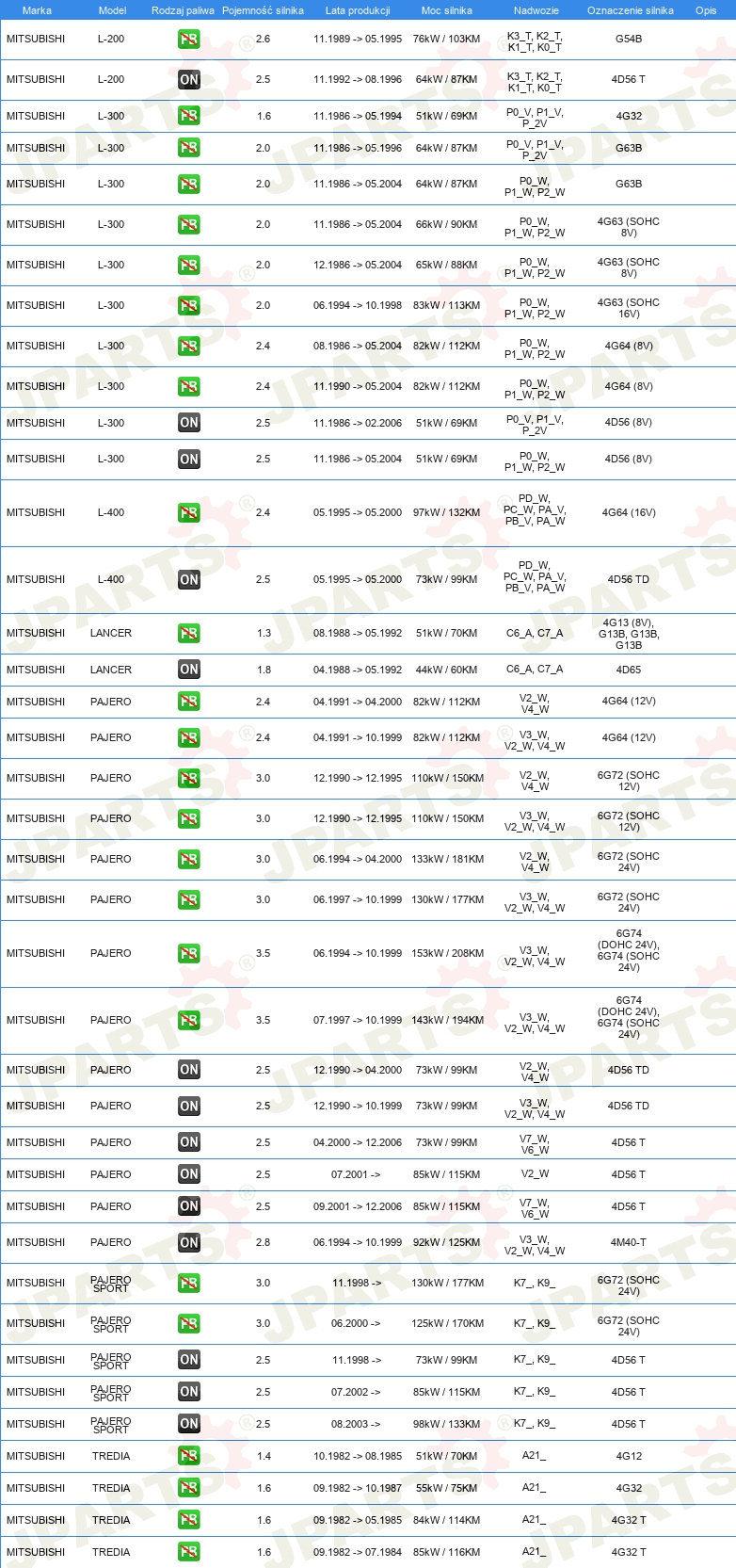The image size is (736, 1568).
Task: Click the 'Nadwozie' column header
Action: [x=536, y=10]
